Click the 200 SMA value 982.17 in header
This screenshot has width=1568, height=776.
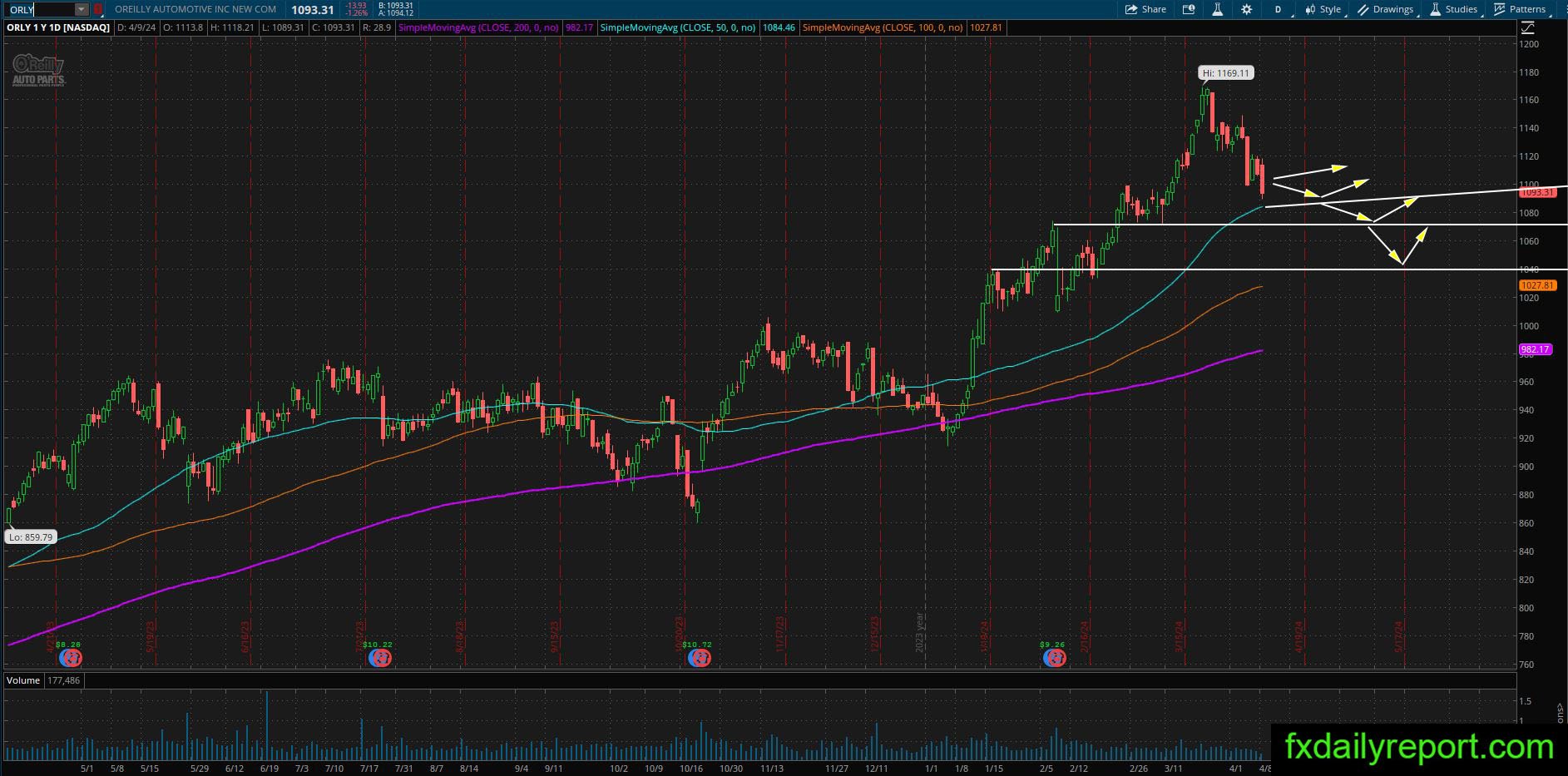[579, 27]
